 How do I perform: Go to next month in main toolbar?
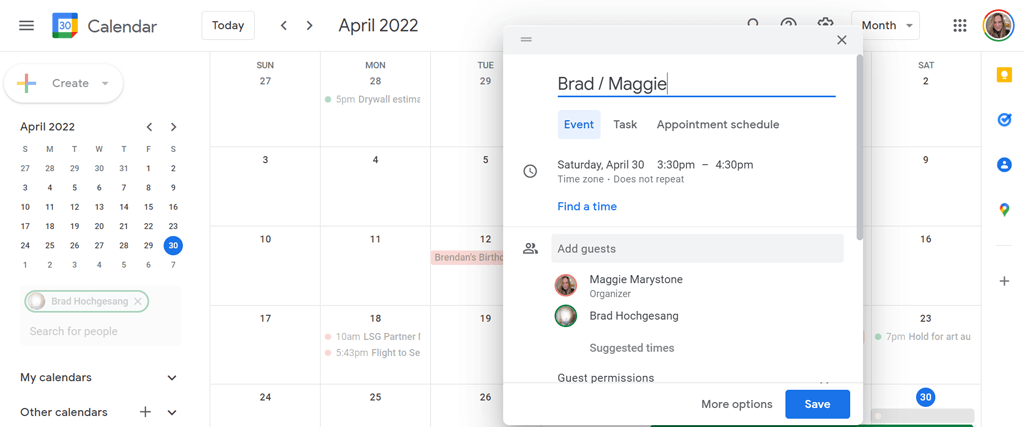pyautogui.click(x=310, y=25)
